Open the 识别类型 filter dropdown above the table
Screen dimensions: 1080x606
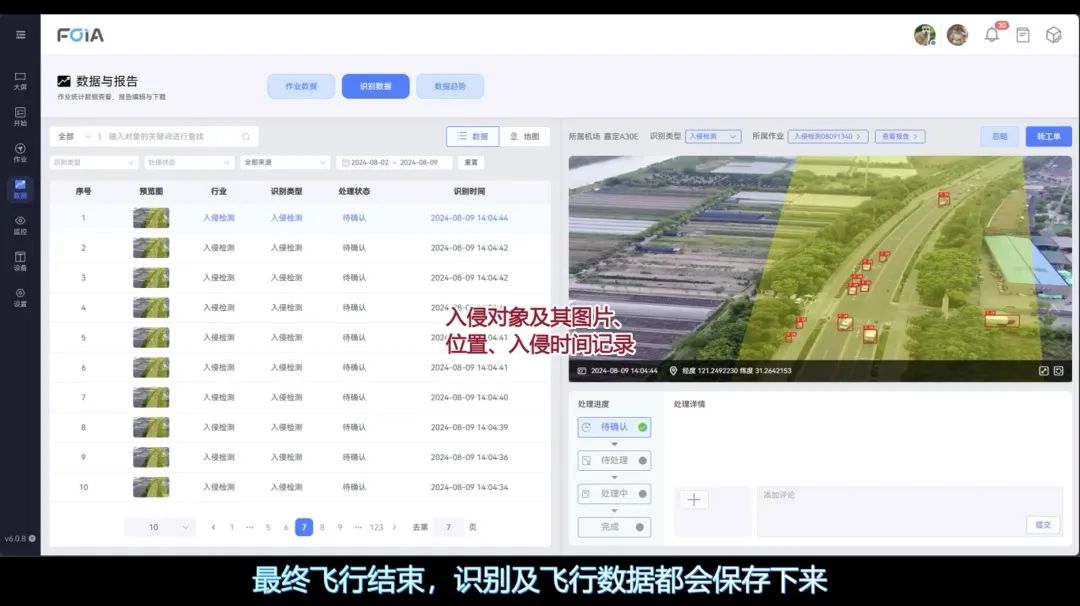(94, 162)
